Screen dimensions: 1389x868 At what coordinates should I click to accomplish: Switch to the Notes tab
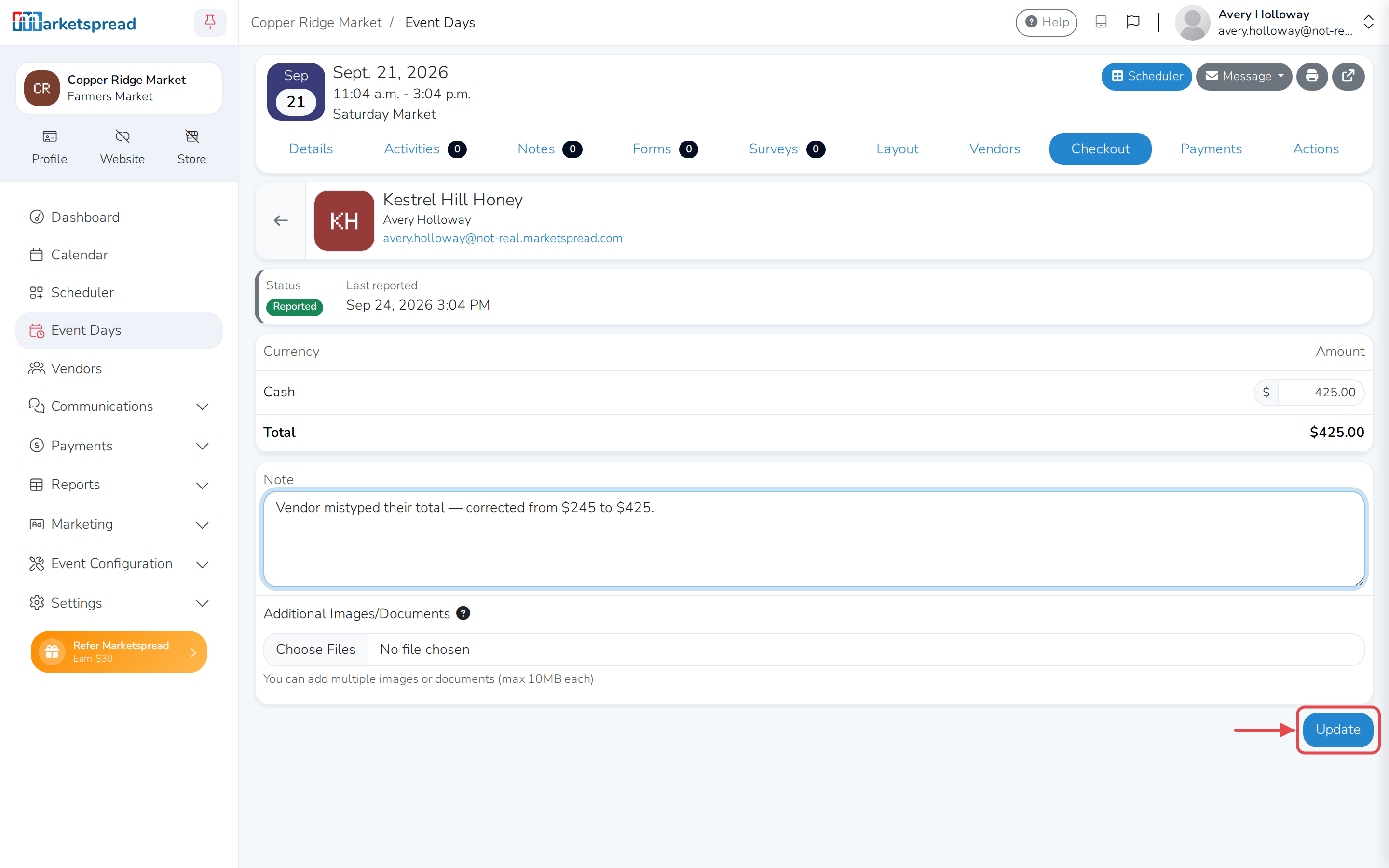click(x=549, y=149)
